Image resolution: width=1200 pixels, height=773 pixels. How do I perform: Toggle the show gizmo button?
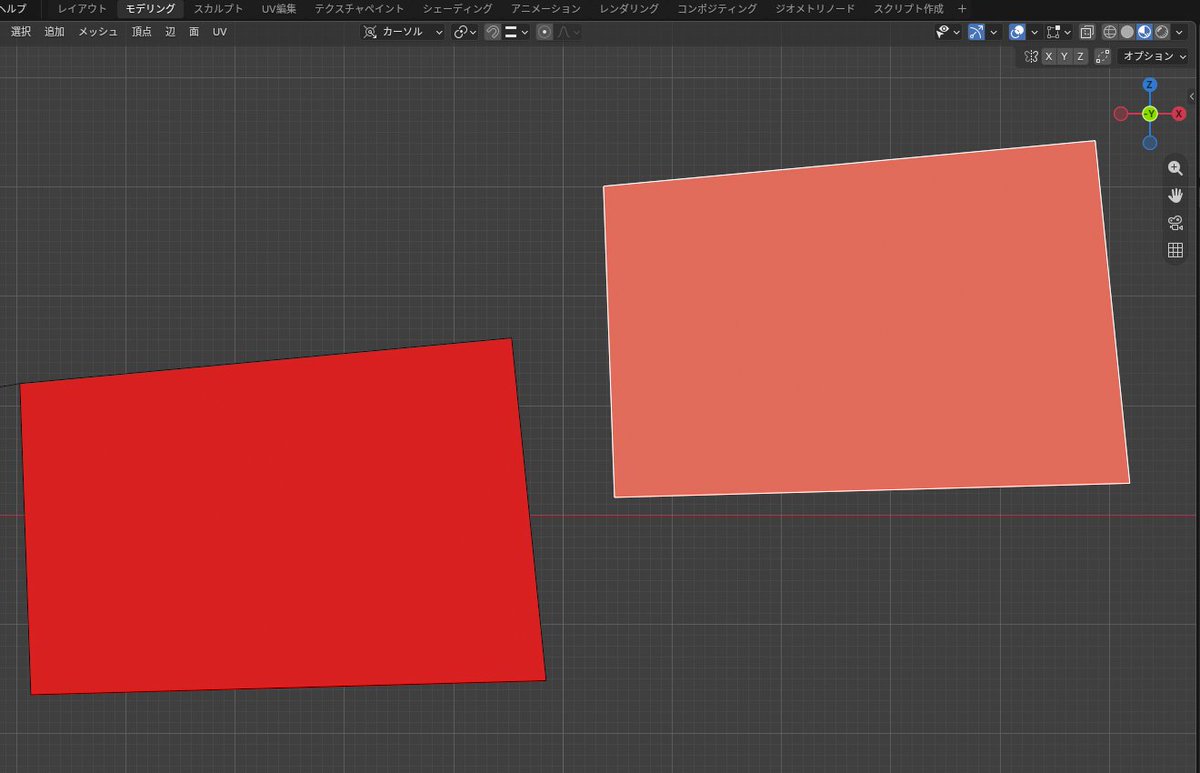coord(976,32)
